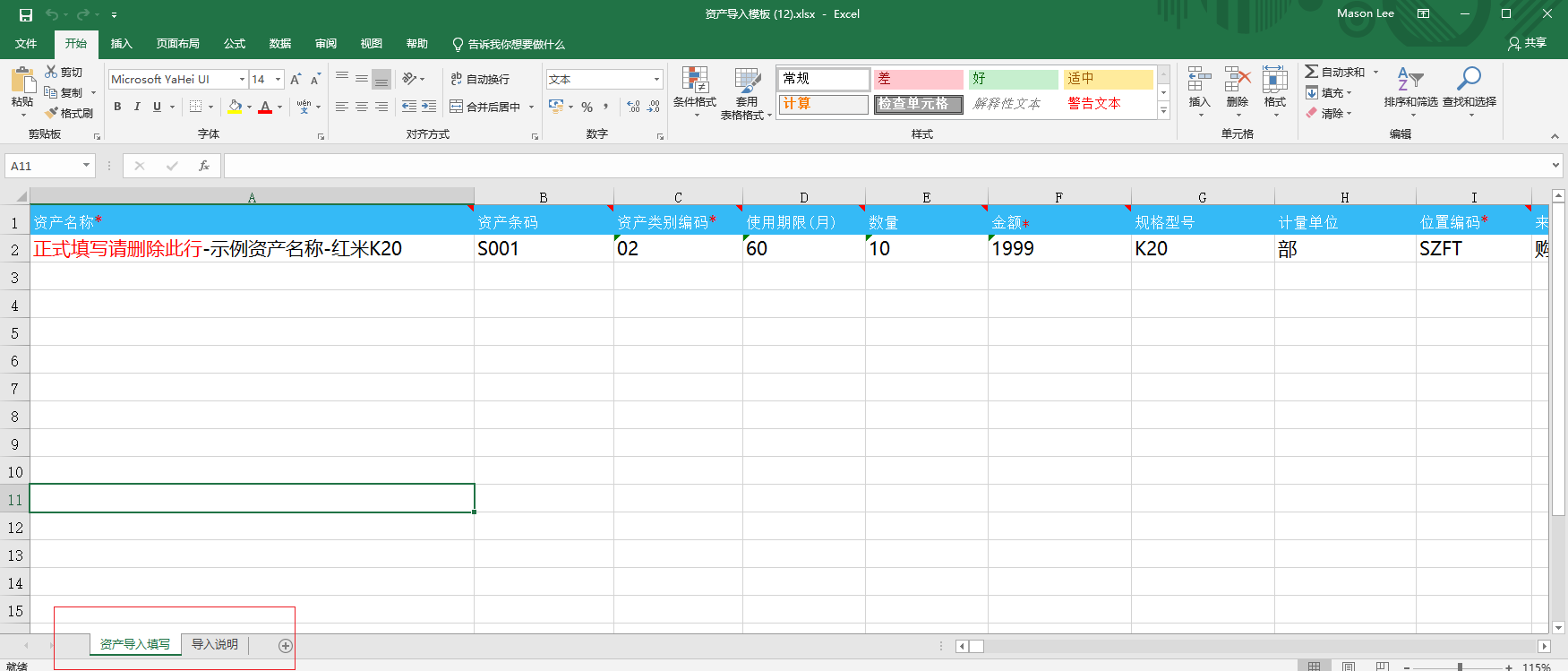The height and width of the screenshot is (671, 1568).
Task: Click the Paste clipboard icon
Action: pos(22,81)
